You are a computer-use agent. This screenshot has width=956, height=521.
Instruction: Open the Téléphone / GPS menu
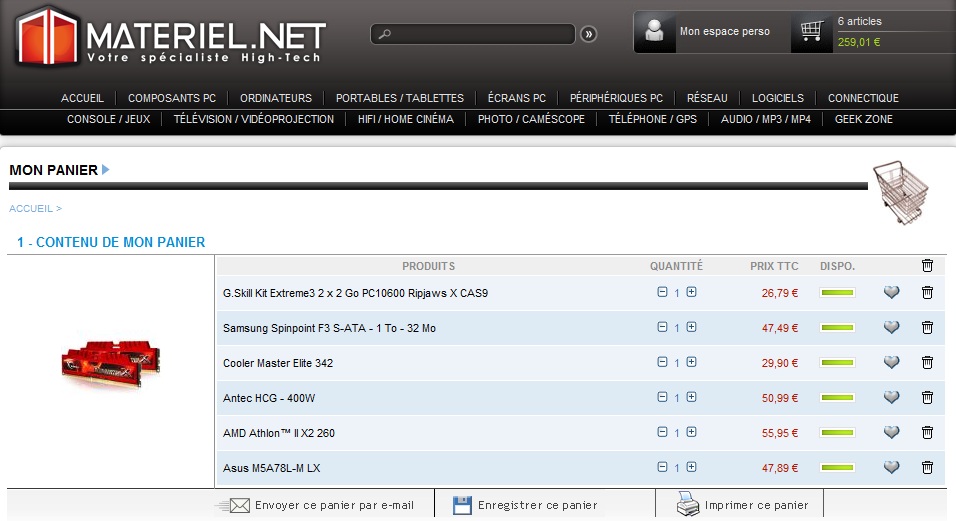[x=652, y=119]
